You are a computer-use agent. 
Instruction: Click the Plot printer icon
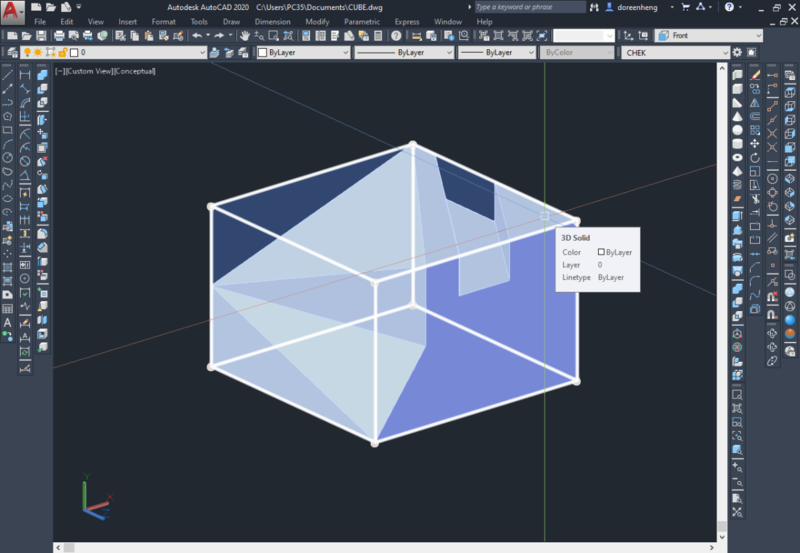pyautogui.click(x=59, y=36)
